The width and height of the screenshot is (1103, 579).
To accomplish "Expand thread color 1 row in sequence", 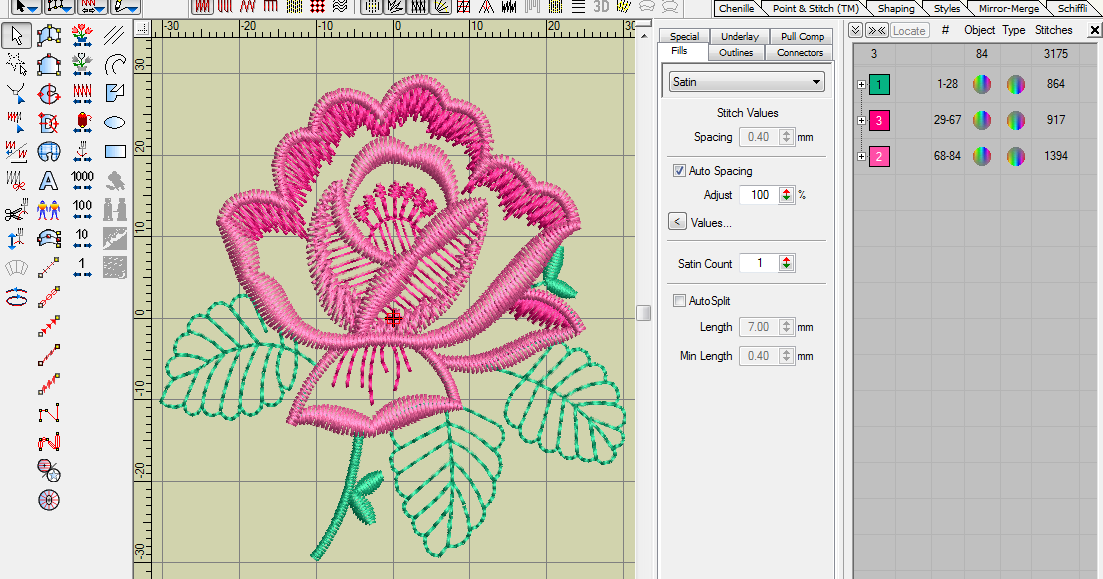I will (x=861, y=84).
